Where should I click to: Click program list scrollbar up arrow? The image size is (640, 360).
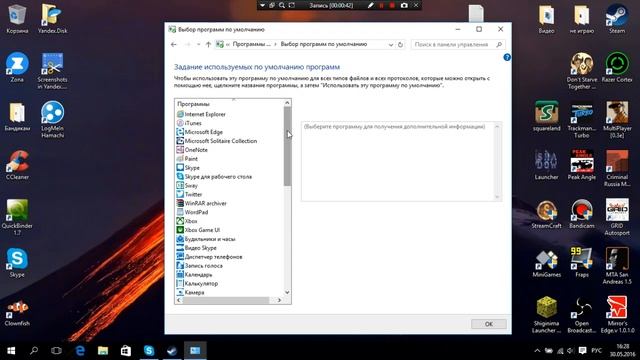coord(287,103)
